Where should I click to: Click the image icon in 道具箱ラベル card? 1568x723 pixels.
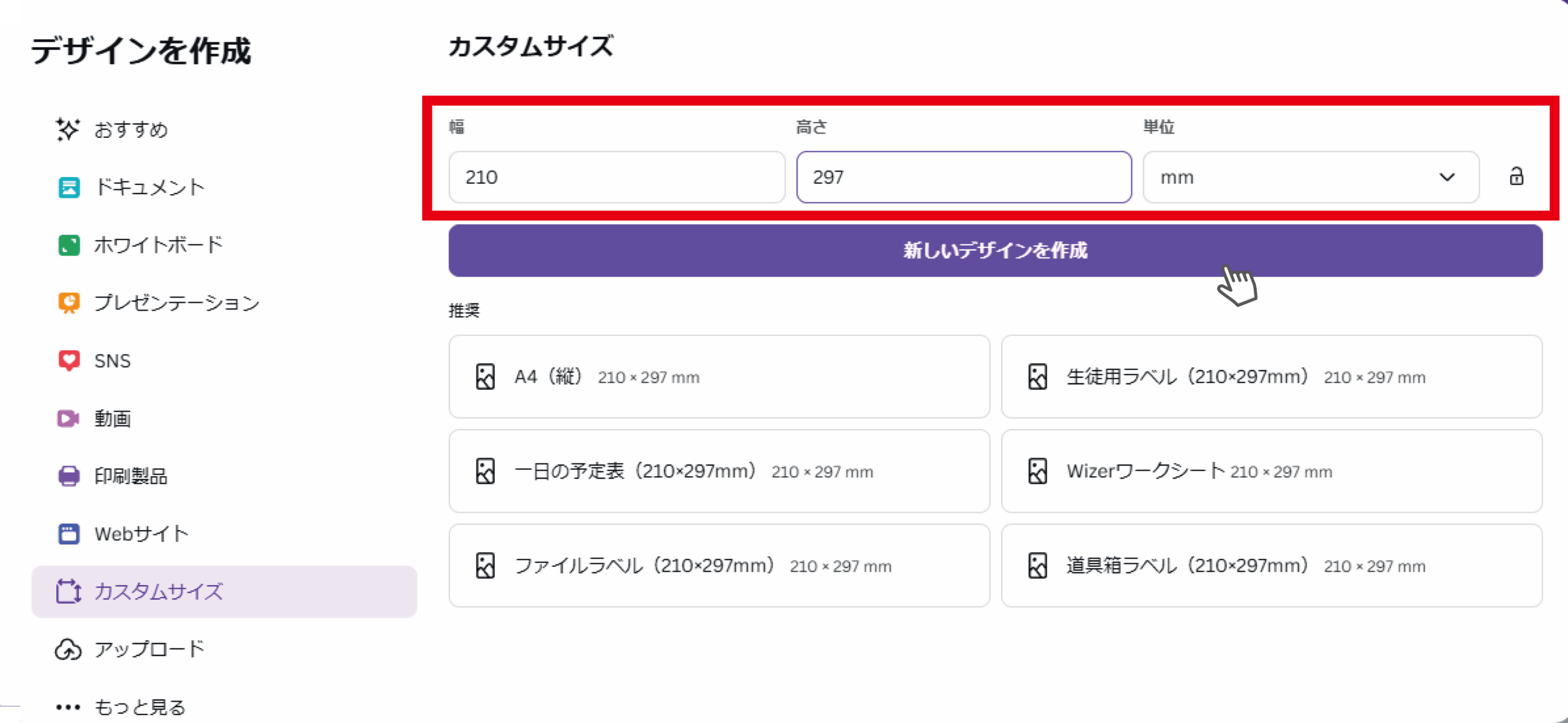click(x=1038, y=566)
